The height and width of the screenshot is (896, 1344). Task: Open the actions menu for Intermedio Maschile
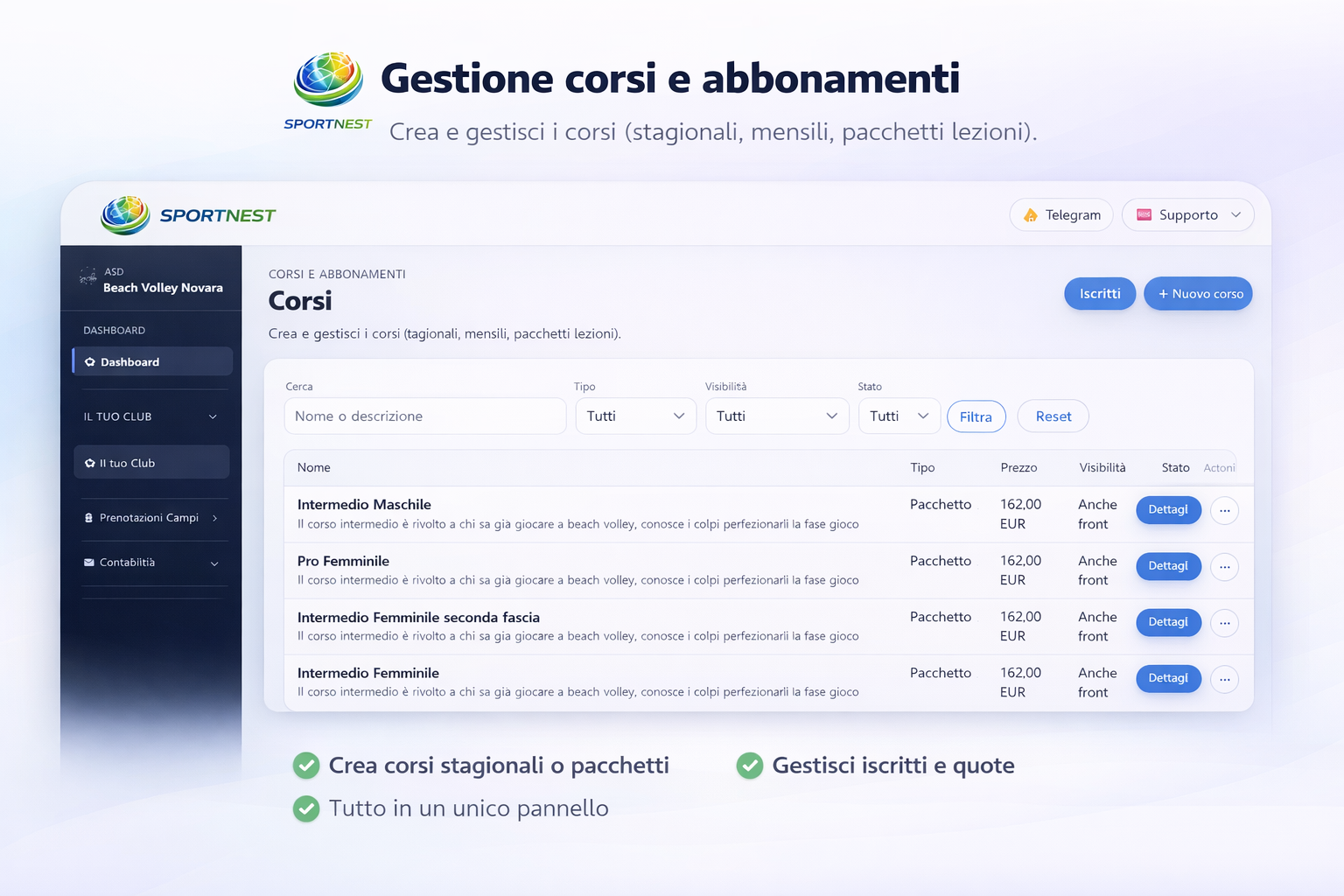coord(1224,510)
